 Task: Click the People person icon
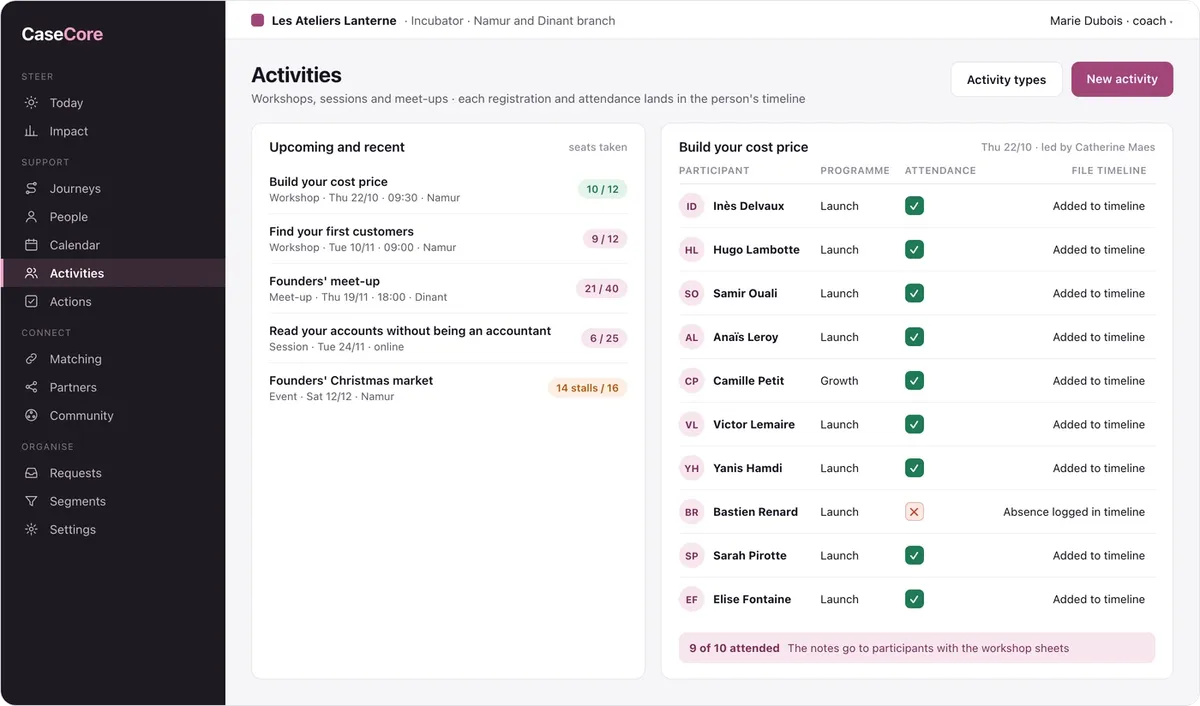tap(31, 217)
